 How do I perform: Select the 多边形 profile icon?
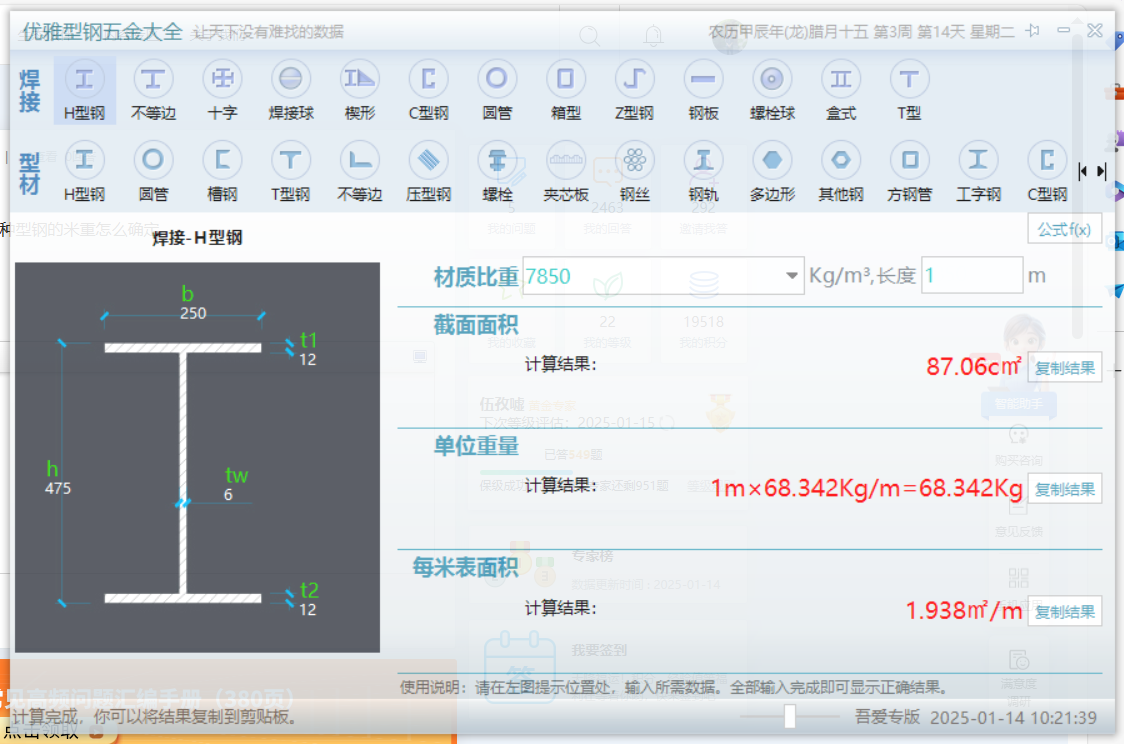pos(772,172)
